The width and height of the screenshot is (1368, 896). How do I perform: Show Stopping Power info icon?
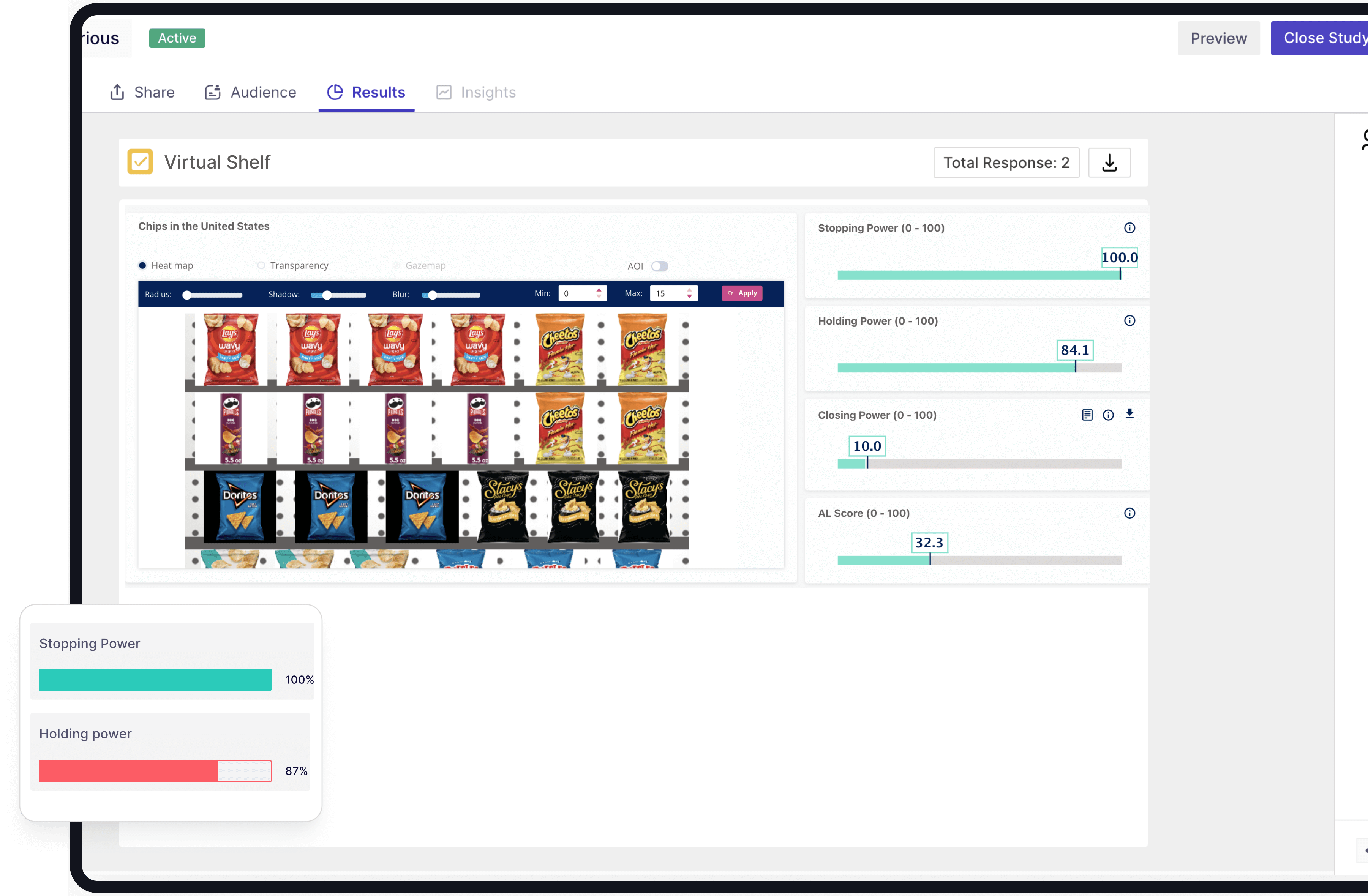click(x=1129, y=228)
